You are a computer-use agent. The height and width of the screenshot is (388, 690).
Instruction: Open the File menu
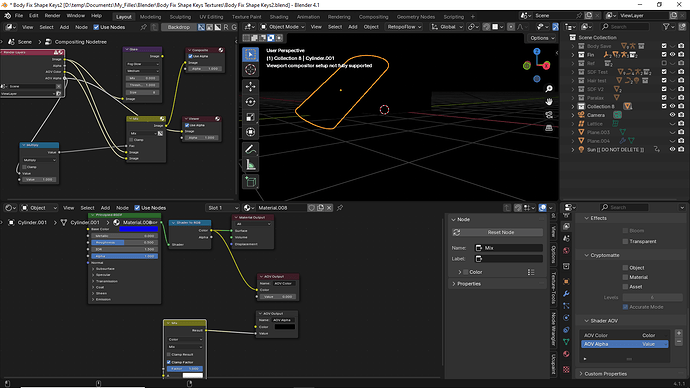click(x=19, y=16)
